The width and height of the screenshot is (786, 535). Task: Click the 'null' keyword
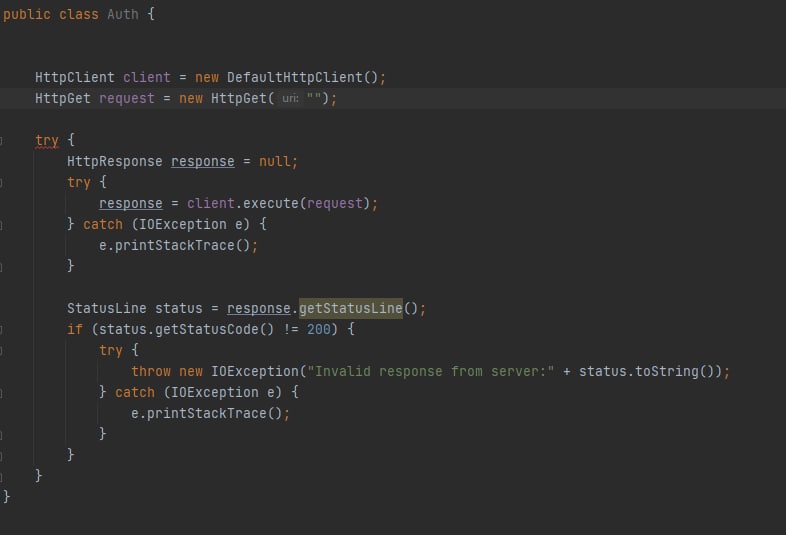point(275,161)
